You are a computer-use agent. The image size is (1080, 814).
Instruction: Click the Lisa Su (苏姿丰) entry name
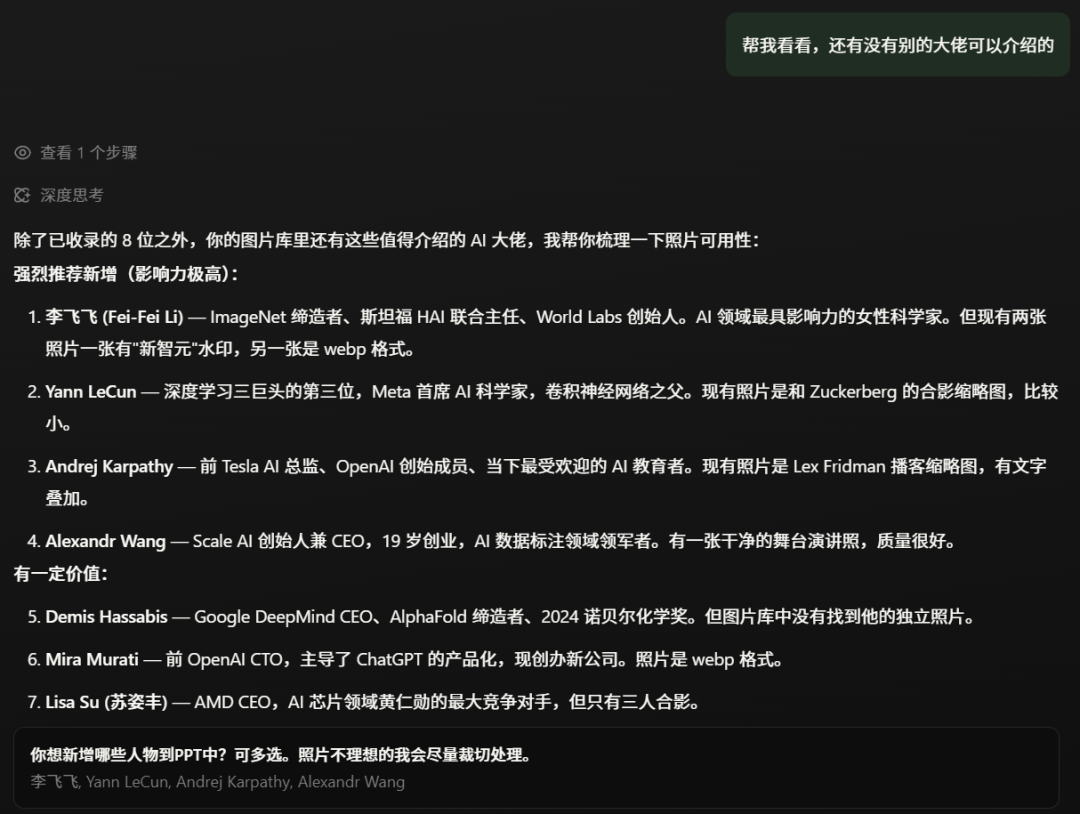[106, 703]
